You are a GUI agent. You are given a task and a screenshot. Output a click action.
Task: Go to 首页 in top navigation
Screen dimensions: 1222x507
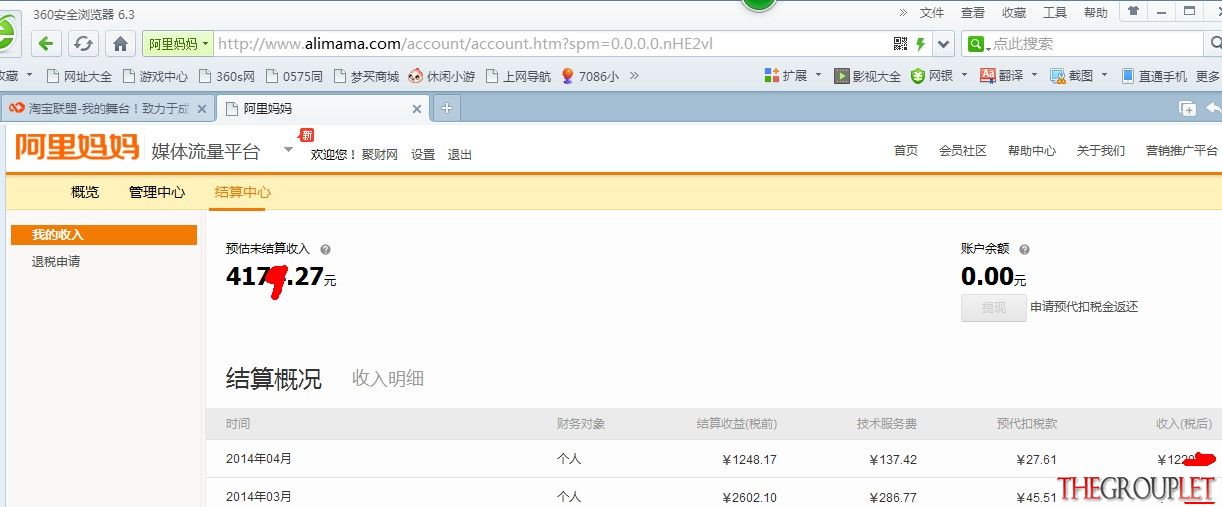pos(906,151)
